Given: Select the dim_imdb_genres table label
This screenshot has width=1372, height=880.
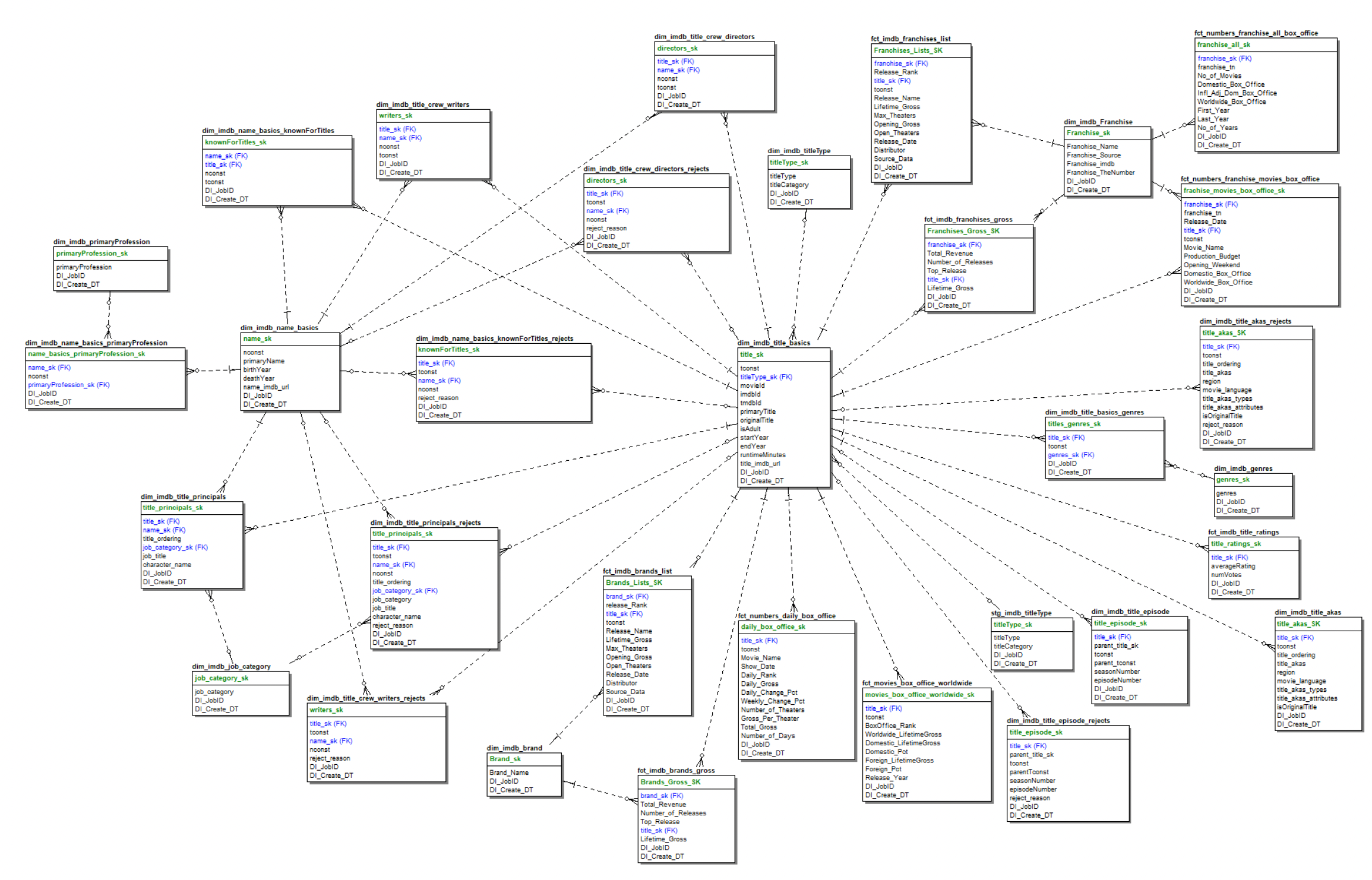Looking at the screenshot, I should (1243, 469).
